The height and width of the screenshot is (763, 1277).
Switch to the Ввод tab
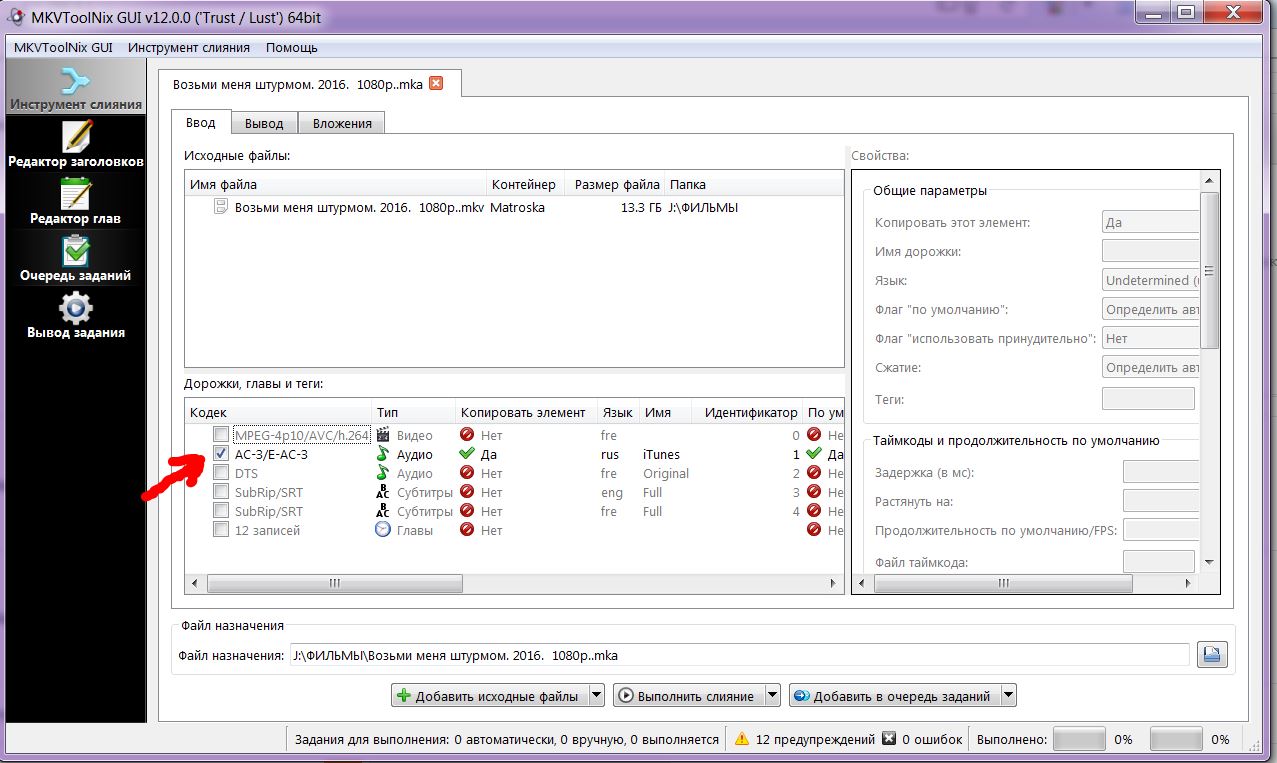pos(201,122)
